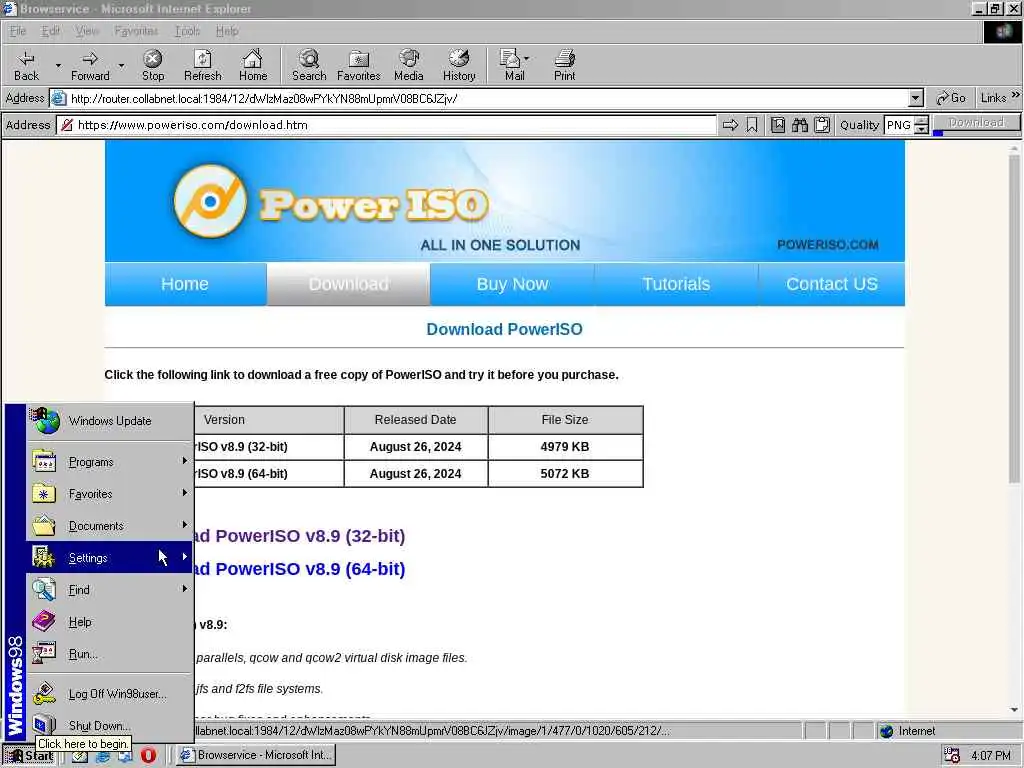Open the Buy Now tab
Image resolution: width=1024 pixels, height=768 pixels.
coord(512,284)
